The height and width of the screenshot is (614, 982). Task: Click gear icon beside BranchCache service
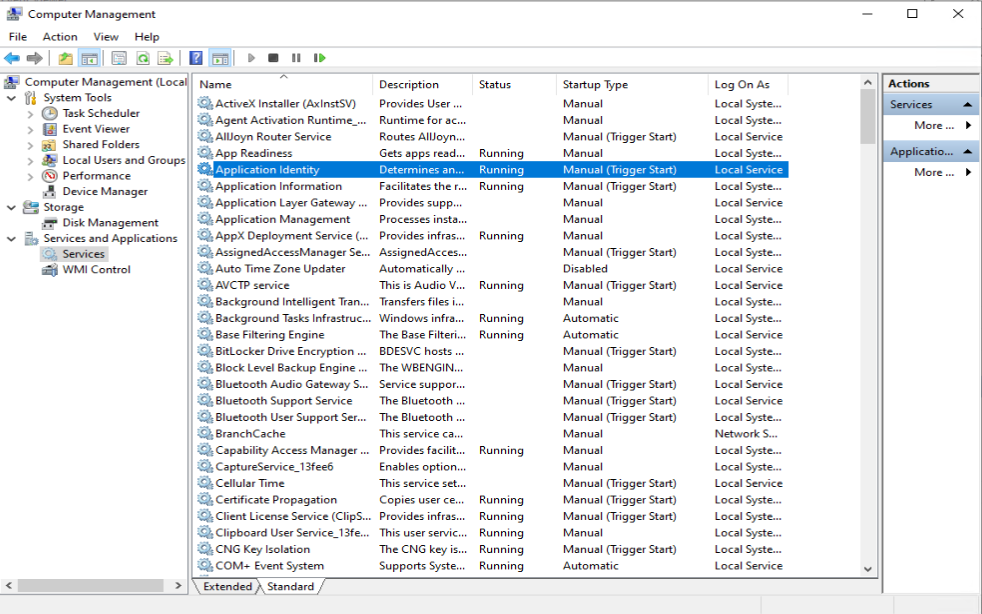coord(205,433)
